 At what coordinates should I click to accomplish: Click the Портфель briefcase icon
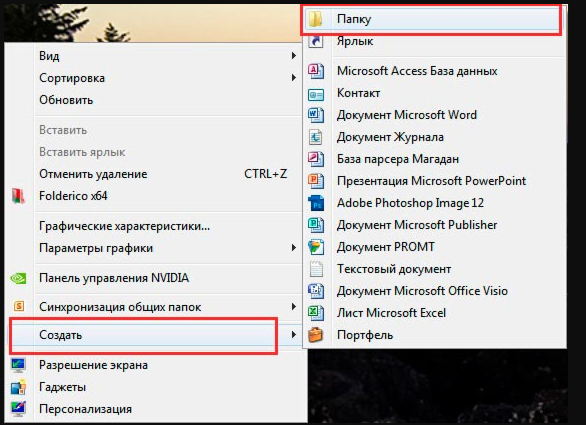(x=316, y=335)
